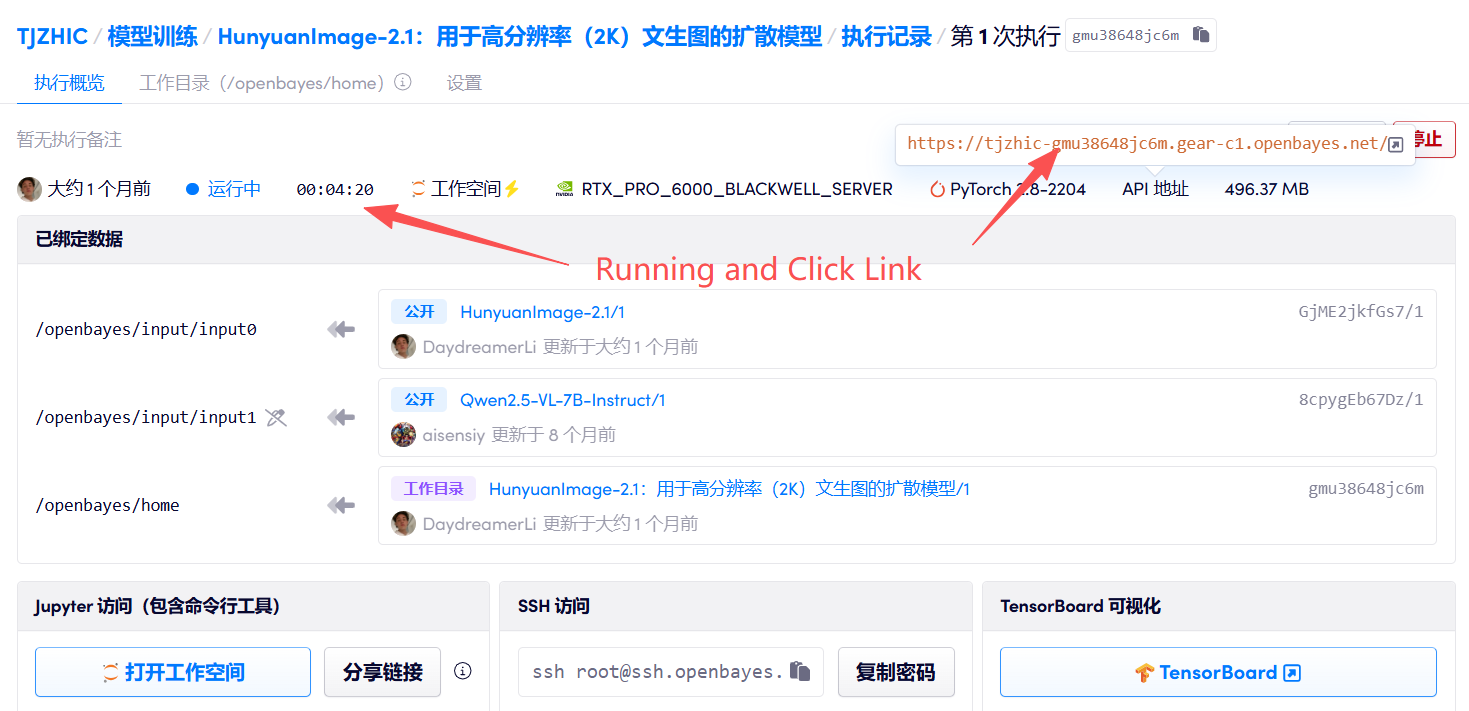Copy the execution ID gmu38648jc6m

point(1201,35)
